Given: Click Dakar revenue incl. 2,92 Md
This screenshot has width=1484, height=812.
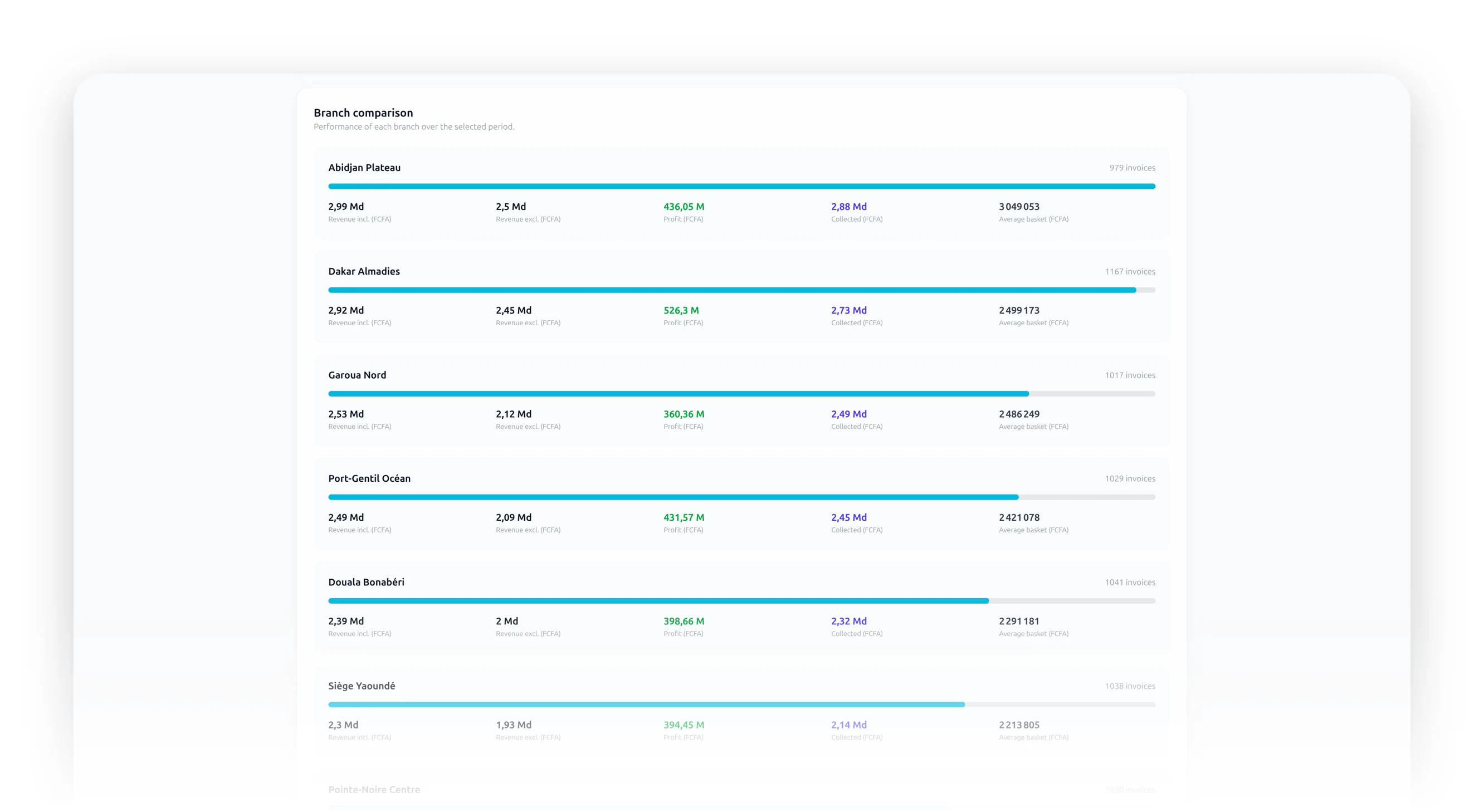Looking at the screenshot, I should [x=345, y=310].
